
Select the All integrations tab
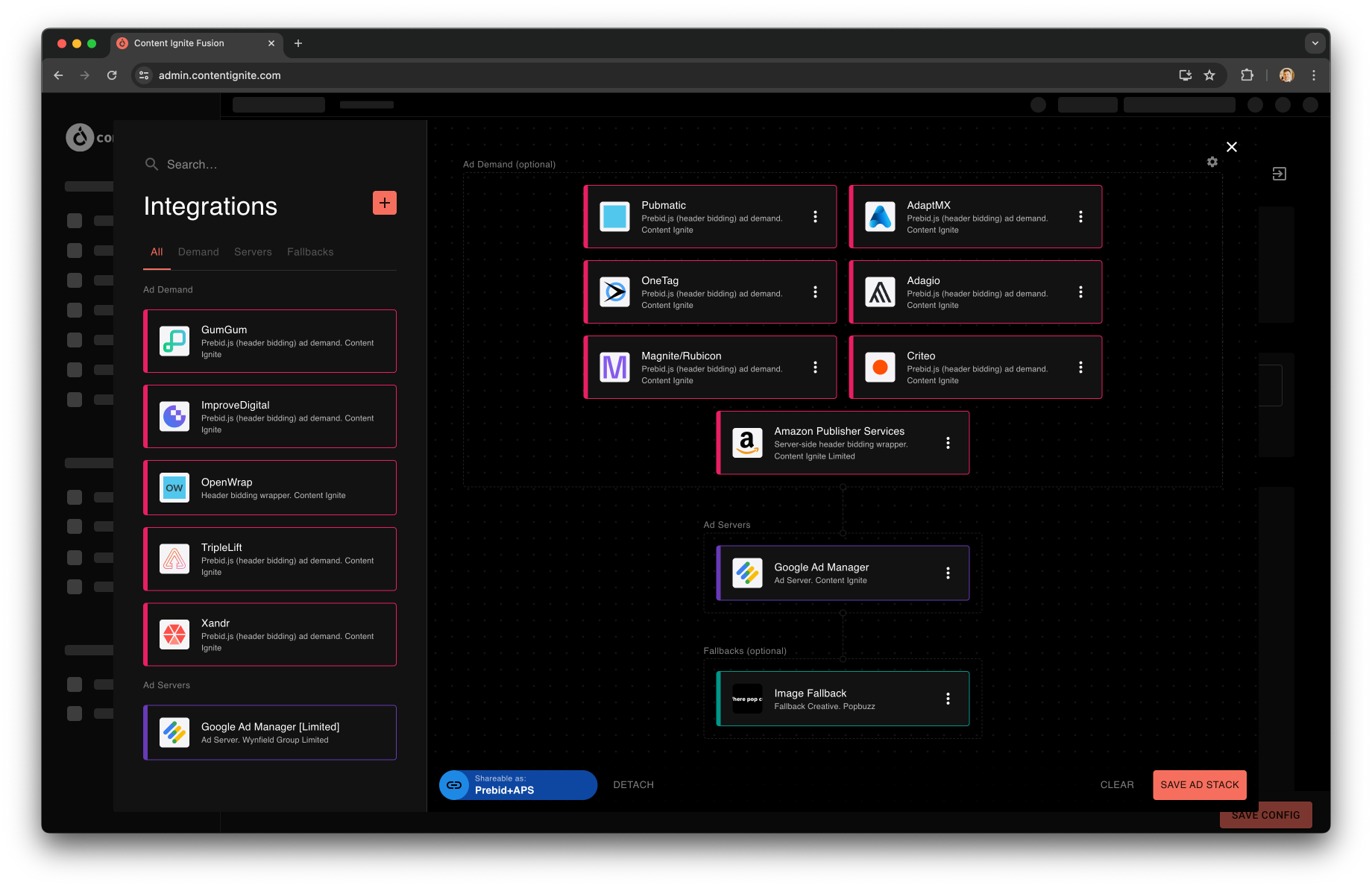point(157,252)
